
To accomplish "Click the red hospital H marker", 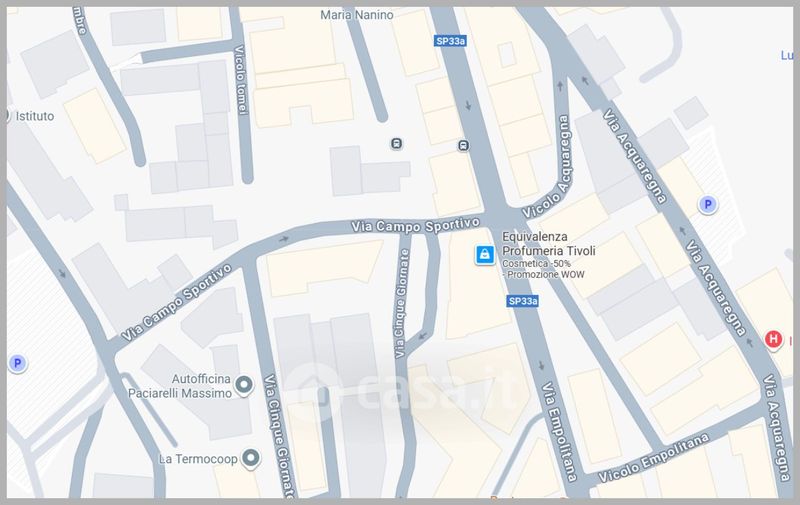I will click(772, 340).
